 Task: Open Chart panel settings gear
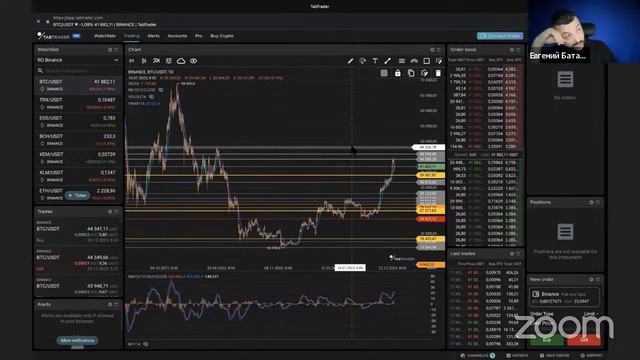[432, 50]
